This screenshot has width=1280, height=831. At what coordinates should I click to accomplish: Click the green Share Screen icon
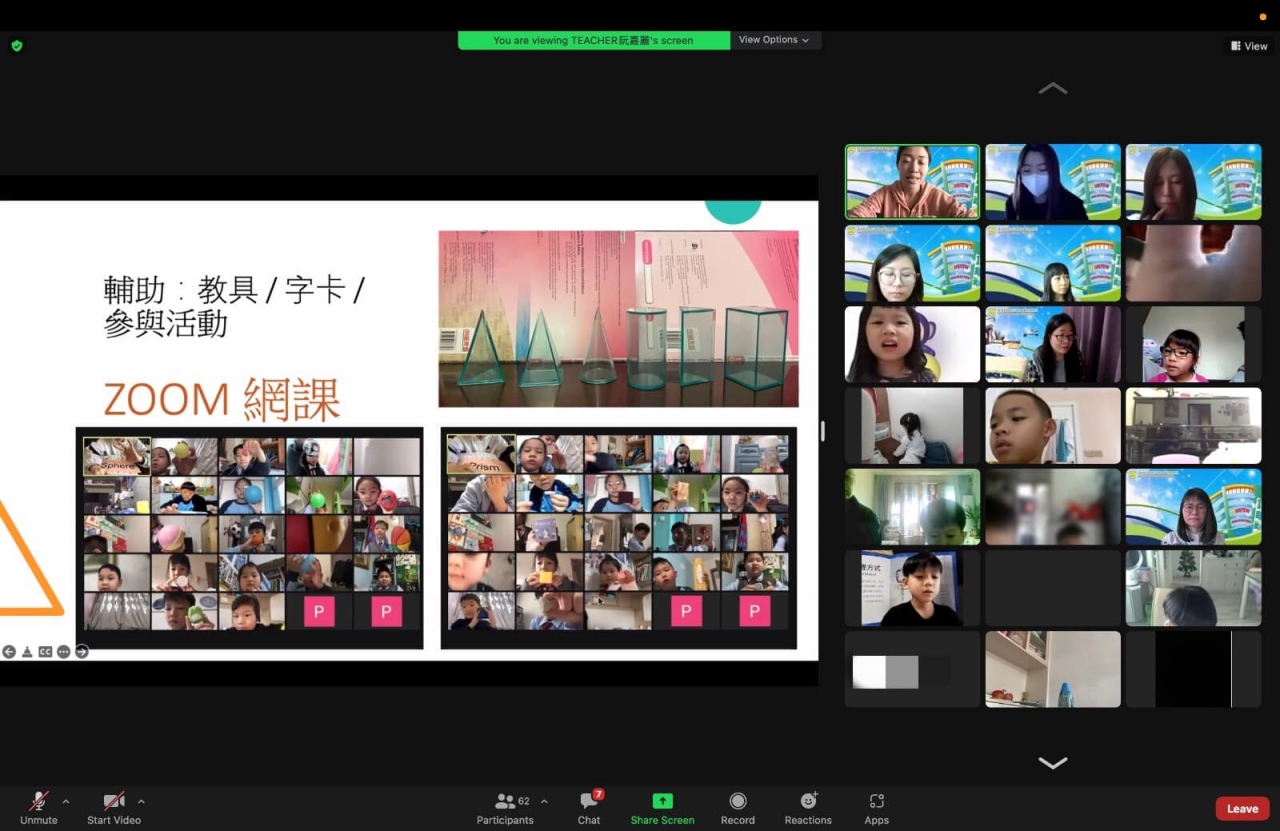coord(662,801)
